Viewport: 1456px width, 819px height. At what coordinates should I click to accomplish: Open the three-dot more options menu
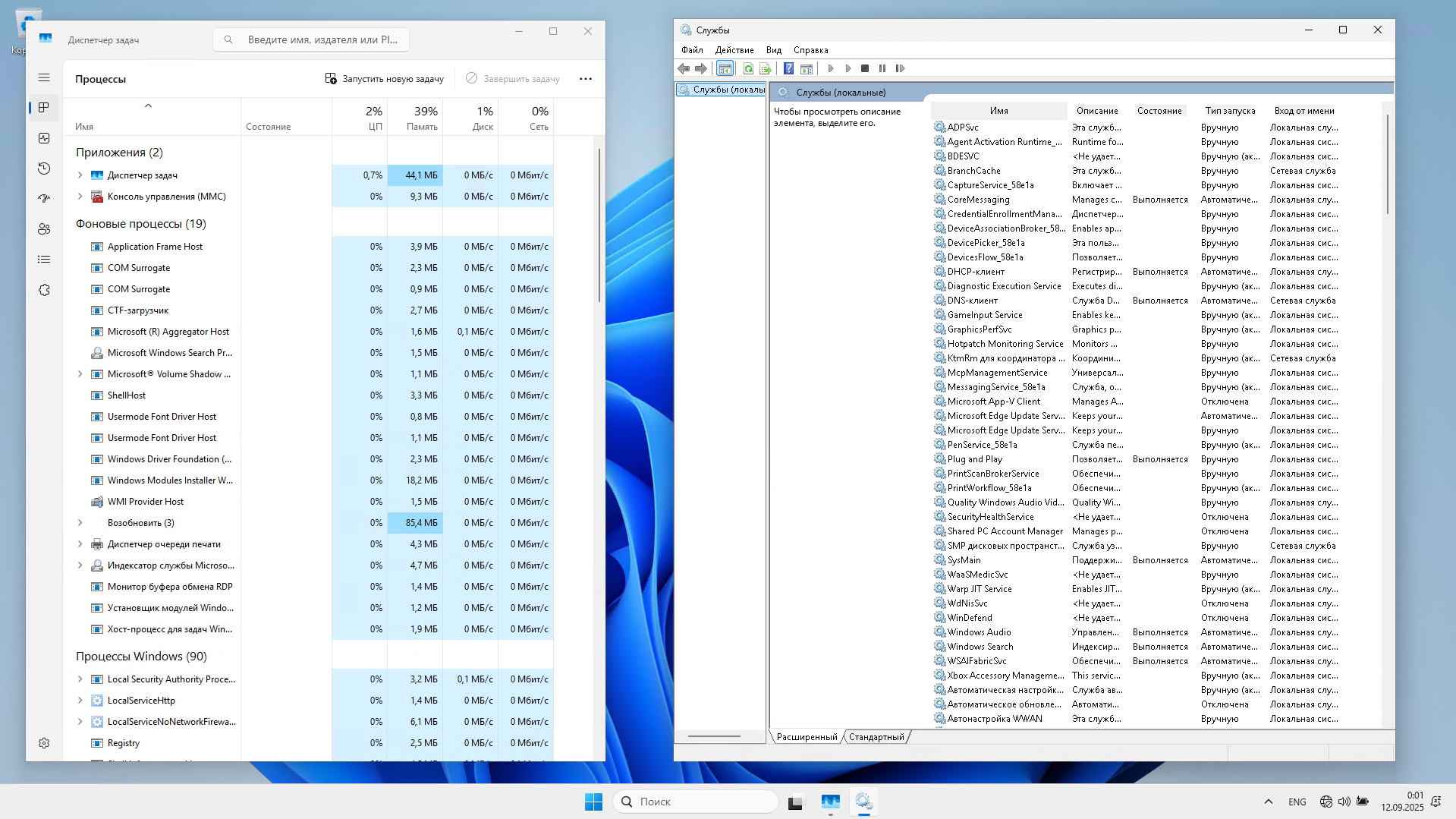pos(586,79)
